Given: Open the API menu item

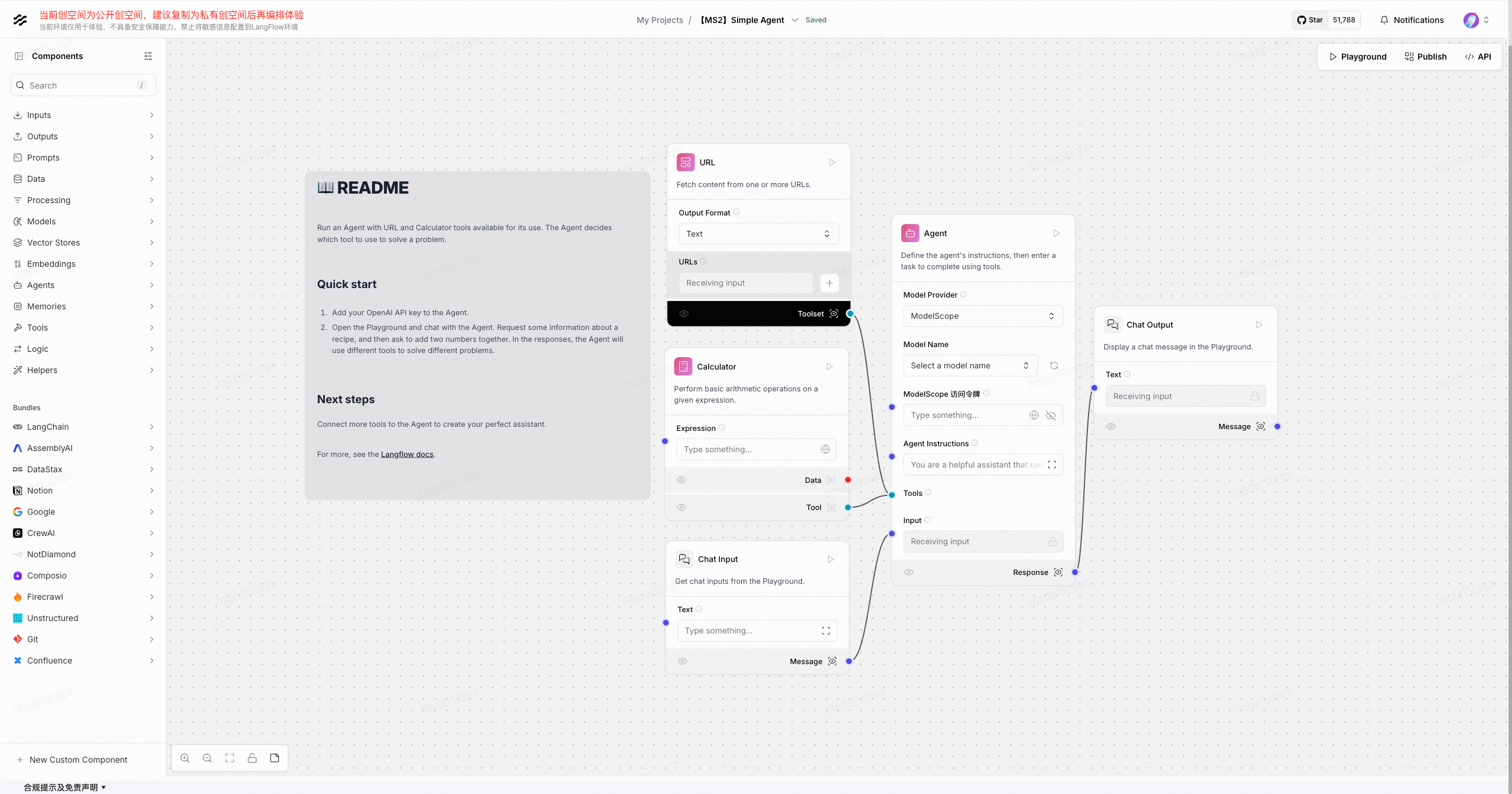Looking at the screenshot, I should tap(1478, 57).
